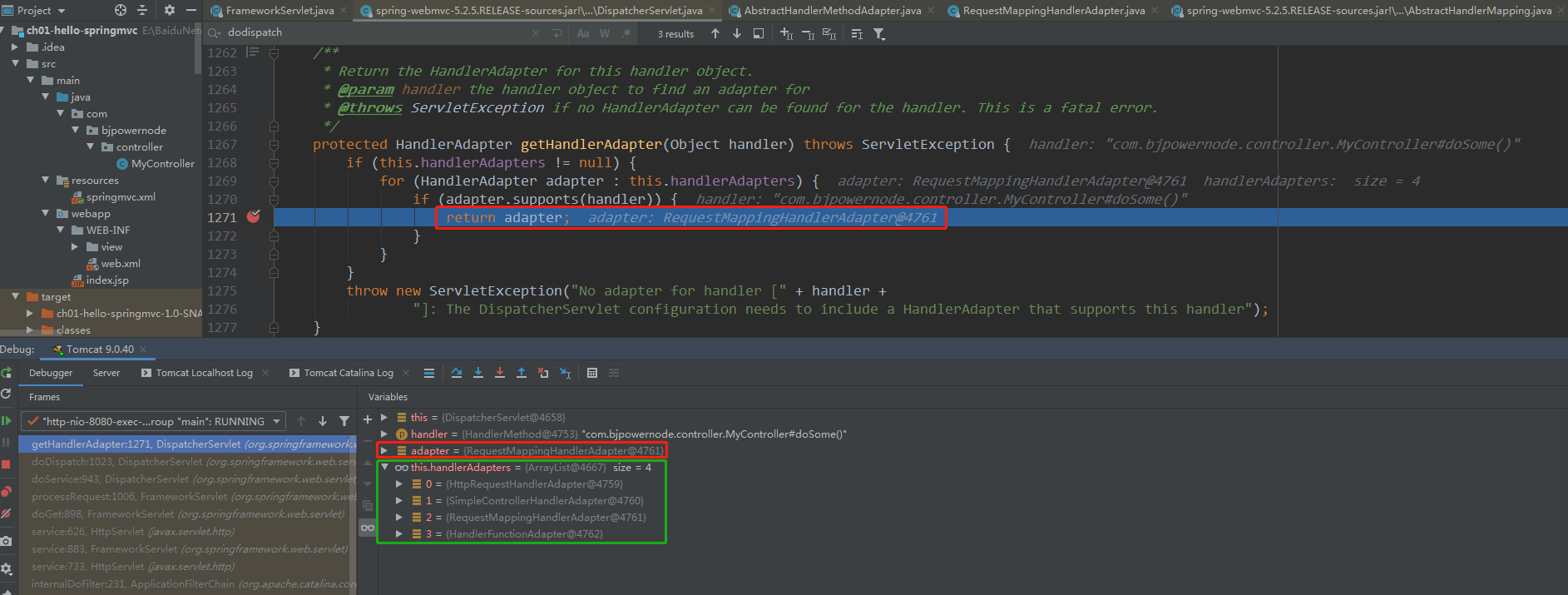This screenshot has height=595, width=1568.
Task: Collapse the target folder in Project tree
Action: pos(15,296)
